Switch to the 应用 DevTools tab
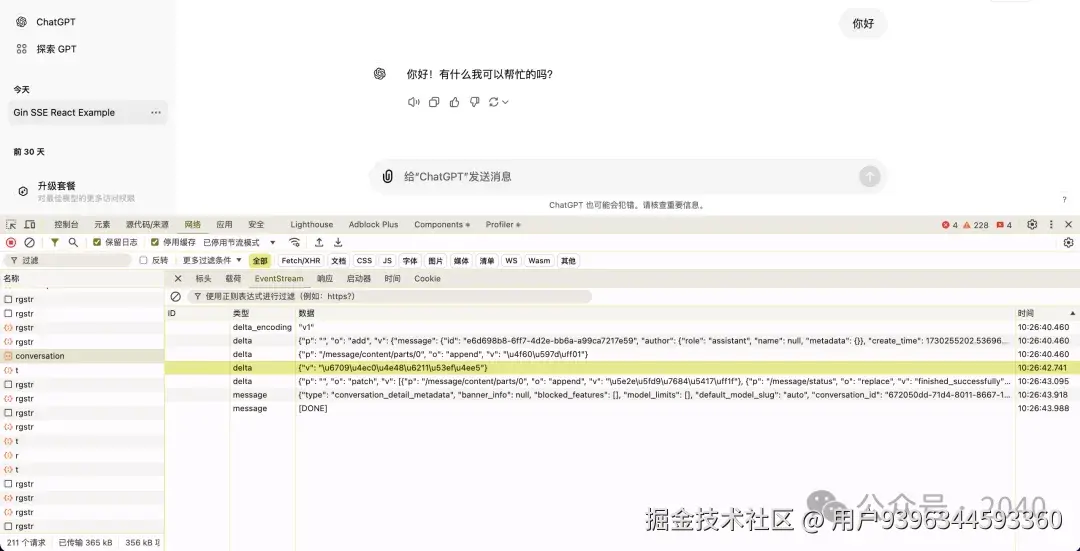This screenshot has width=1080, height=551. (224, 225)
